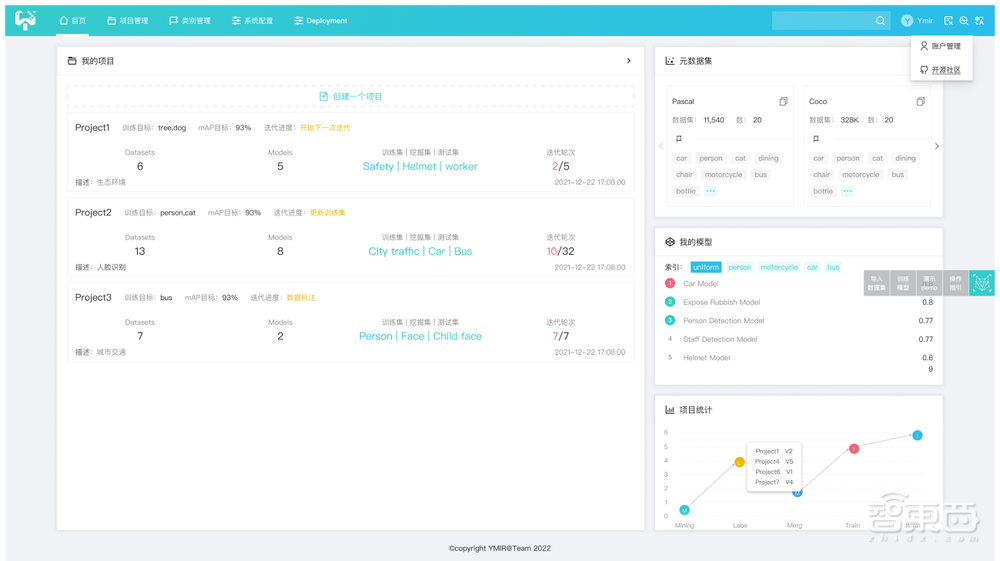Click in the header search box

point(822,20)
